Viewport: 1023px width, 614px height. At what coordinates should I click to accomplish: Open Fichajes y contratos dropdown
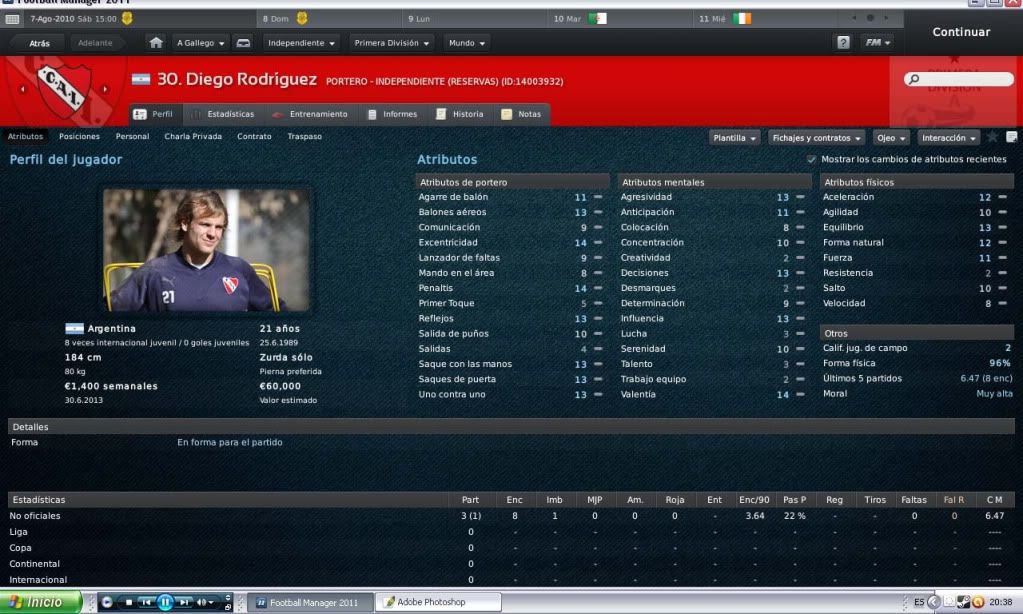click(816, 138)
